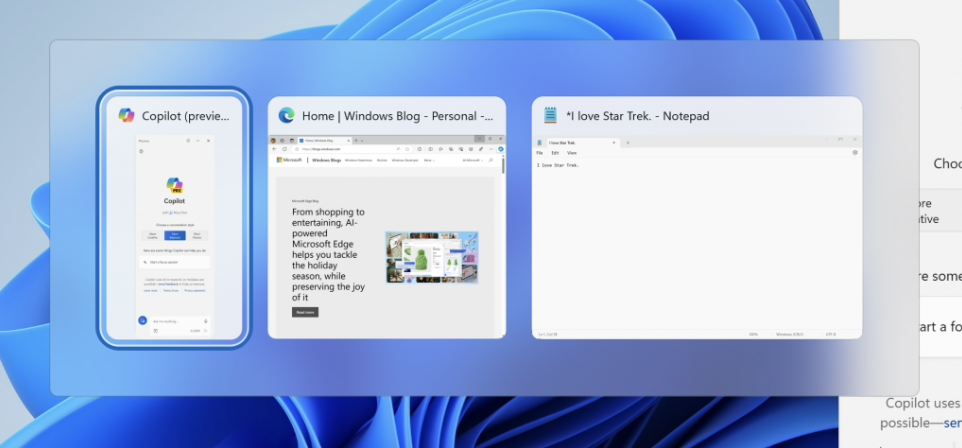Open the View menu in Notepad preview
The height and width of the screenshot is (448, 962).
[572, 153]
